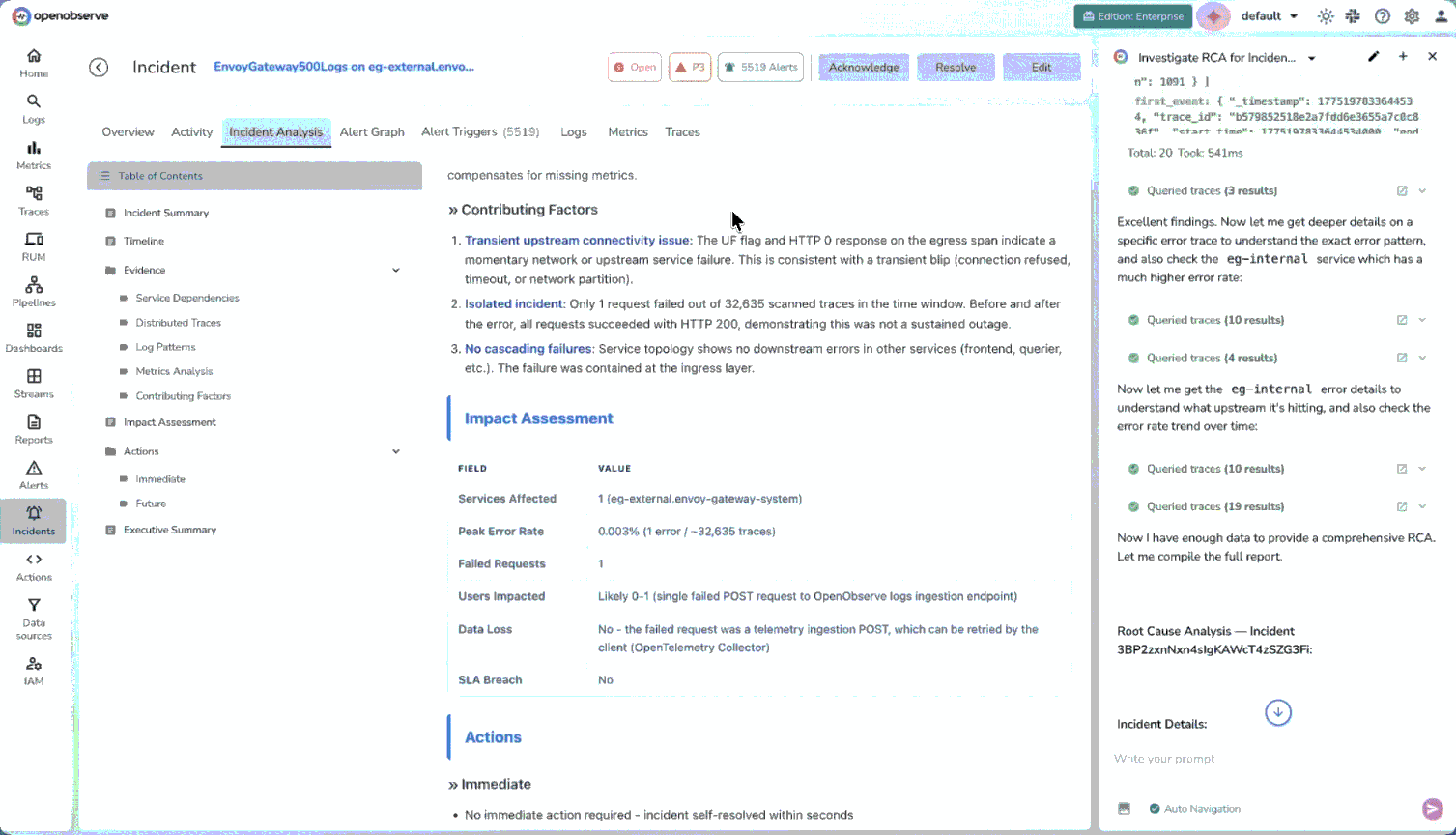Send the chat prompt with arrow button
The image size is (1456, 835).
1432,809
